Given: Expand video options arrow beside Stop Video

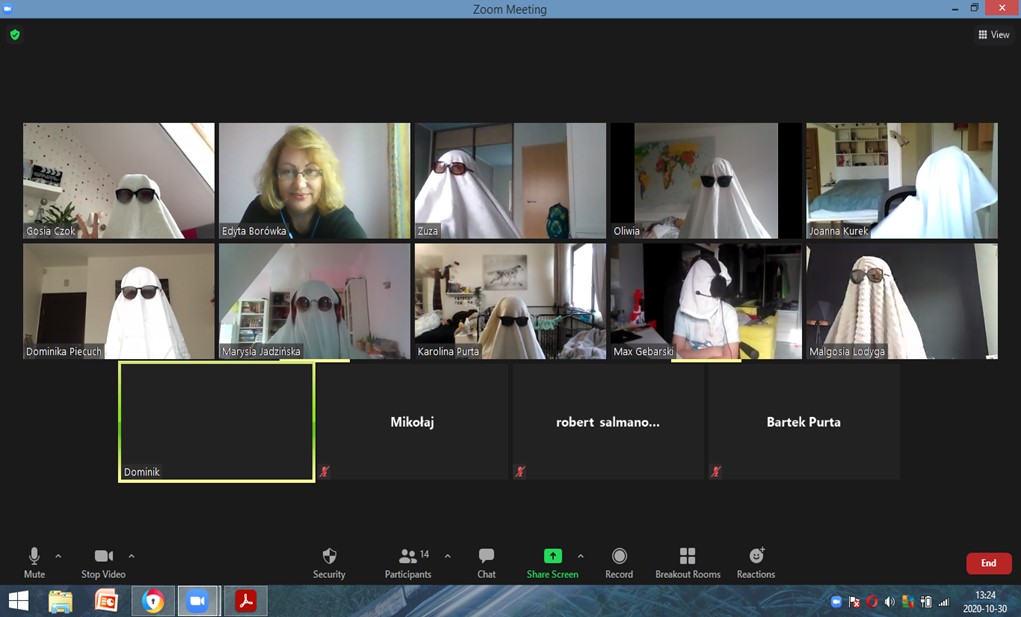Looking at the screenshot, I should (131, 556).
